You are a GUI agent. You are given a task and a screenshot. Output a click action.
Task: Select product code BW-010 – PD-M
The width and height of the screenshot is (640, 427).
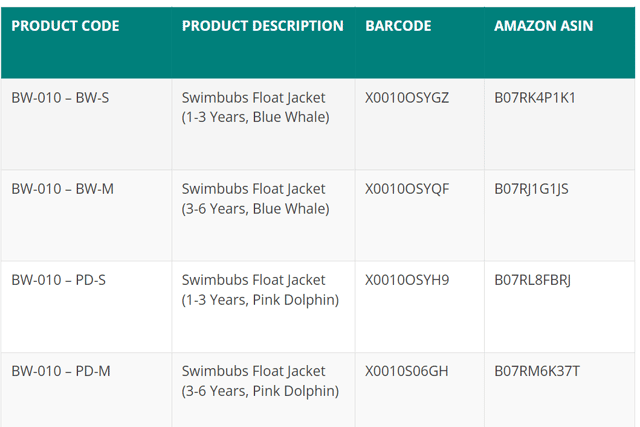click(x=61, y=371)
